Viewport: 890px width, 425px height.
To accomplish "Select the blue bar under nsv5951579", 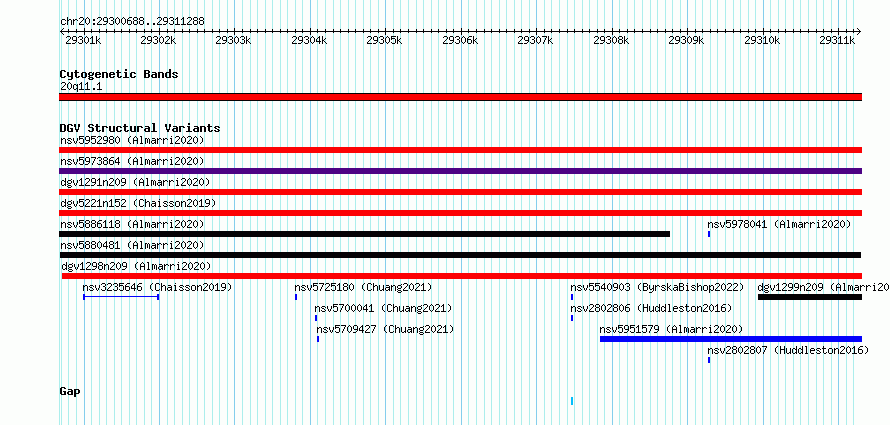I will point(731,339).
